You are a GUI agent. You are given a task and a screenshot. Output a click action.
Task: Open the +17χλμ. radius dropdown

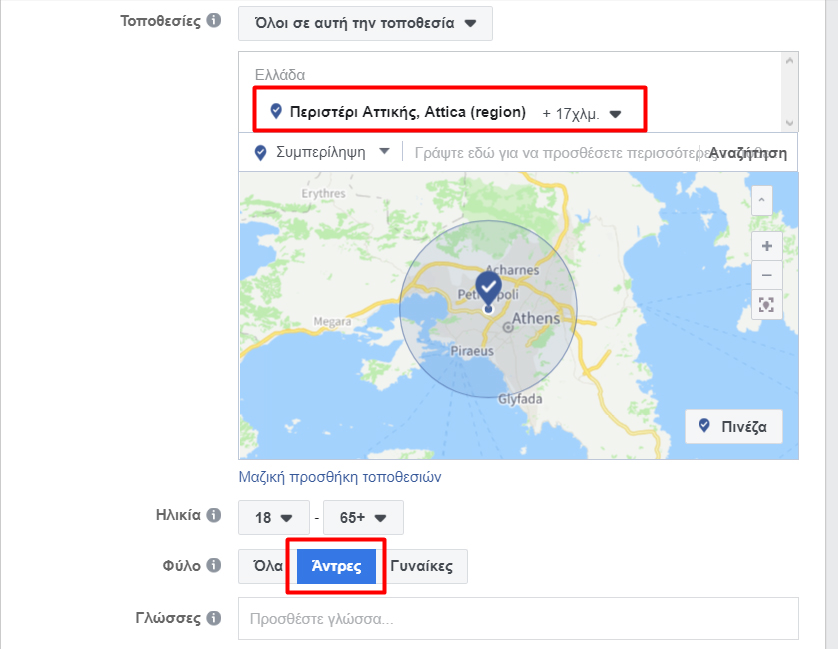(x=582, y=114)
